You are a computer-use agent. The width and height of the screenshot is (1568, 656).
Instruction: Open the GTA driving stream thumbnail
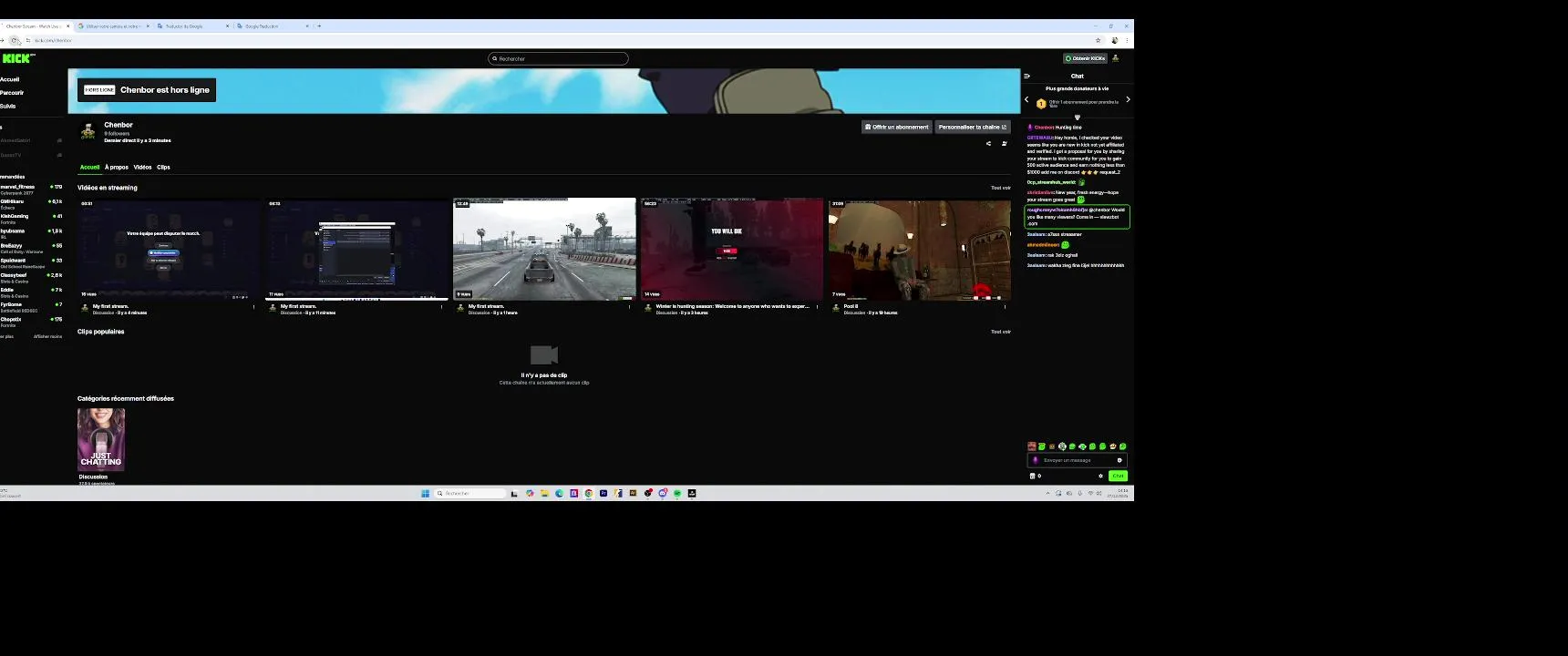[544, 249]
